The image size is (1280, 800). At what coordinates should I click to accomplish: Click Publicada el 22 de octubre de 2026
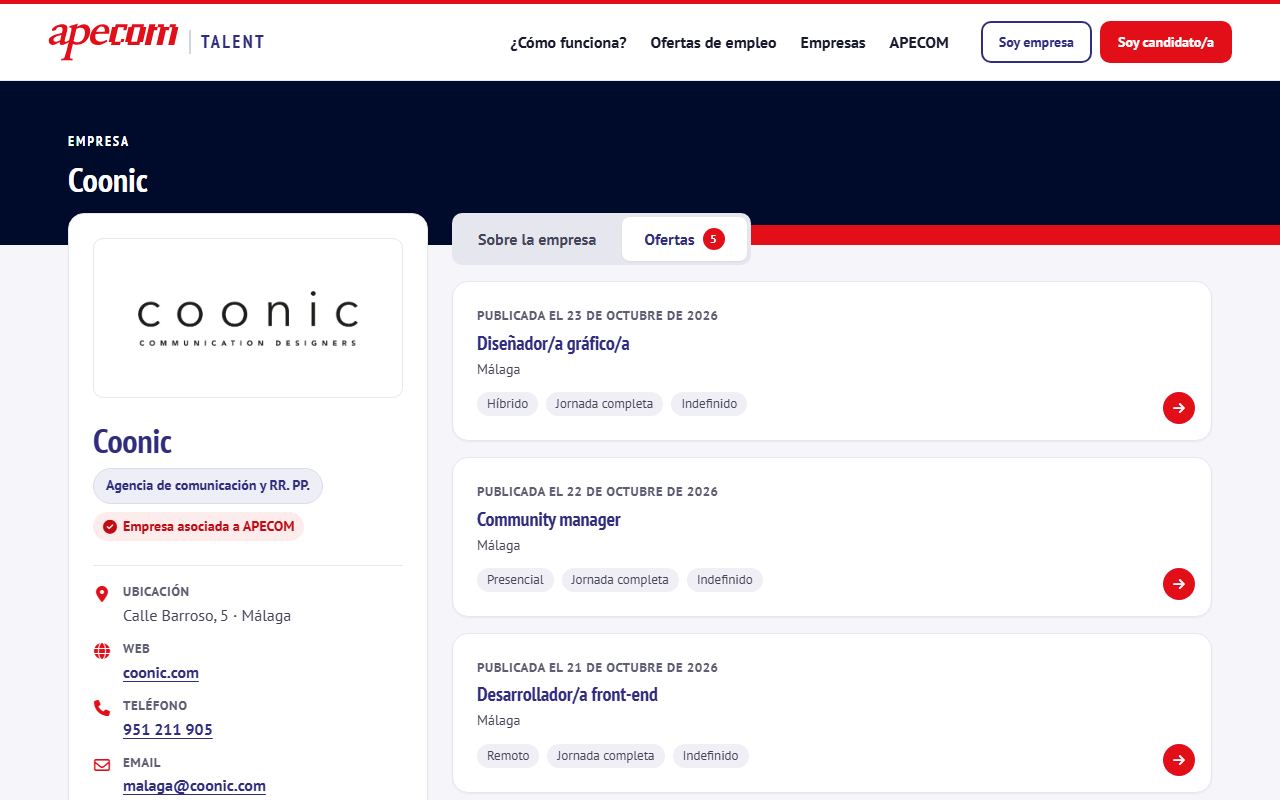tap(598, 492)
